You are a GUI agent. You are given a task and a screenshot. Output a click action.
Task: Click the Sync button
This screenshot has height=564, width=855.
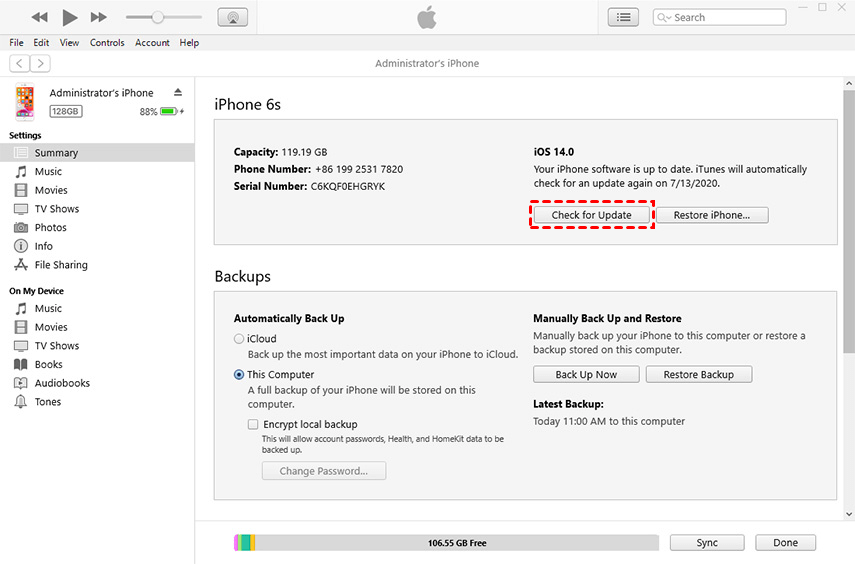(x=707, y=543)
